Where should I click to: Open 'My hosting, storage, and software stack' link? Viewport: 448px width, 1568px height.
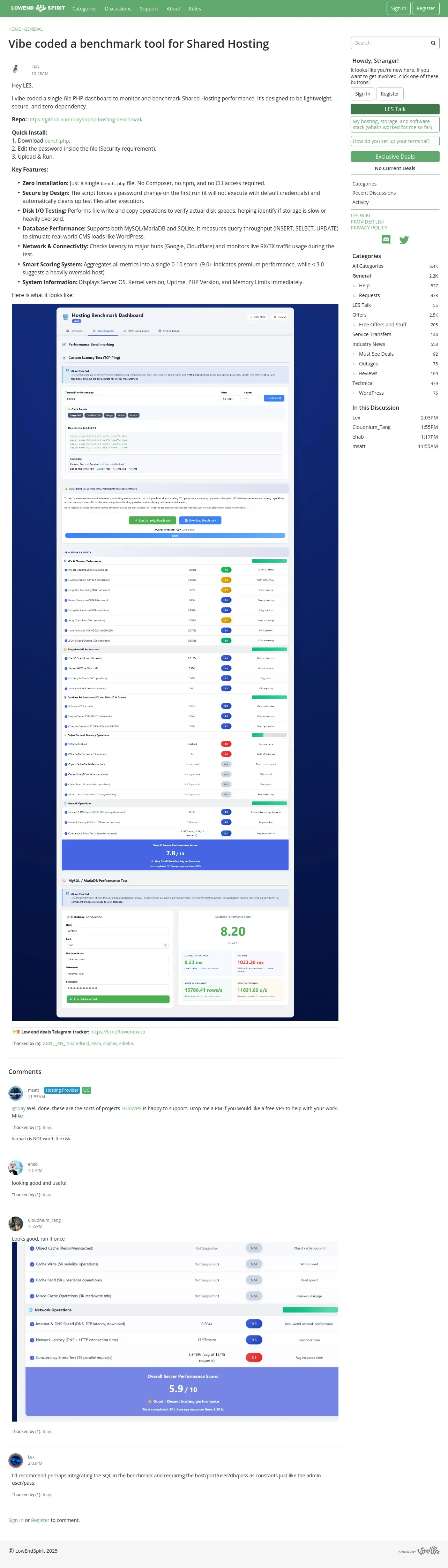click(395, 124)
